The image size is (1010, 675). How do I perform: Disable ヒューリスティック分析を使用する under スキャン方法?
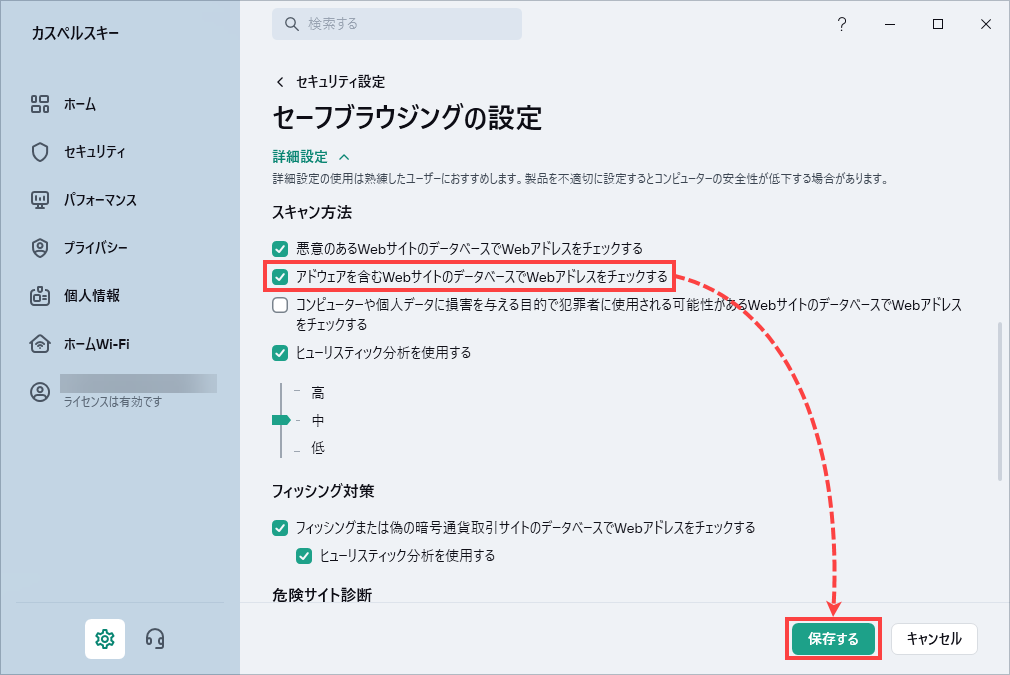(x=283, y=352)
